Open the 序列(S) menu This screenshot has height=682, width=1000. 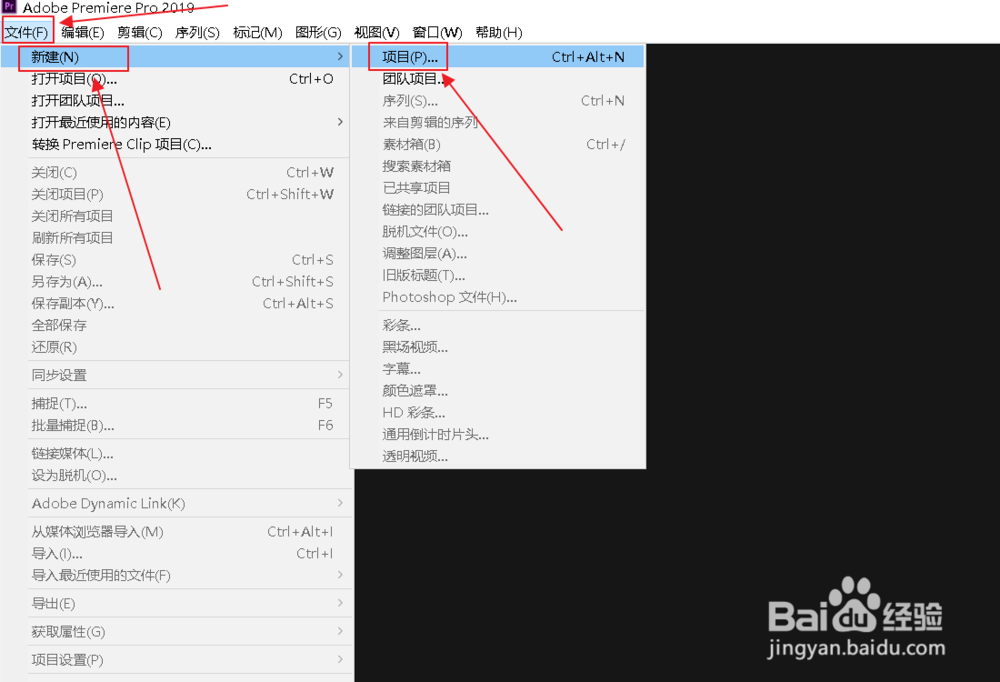point(198,31)
